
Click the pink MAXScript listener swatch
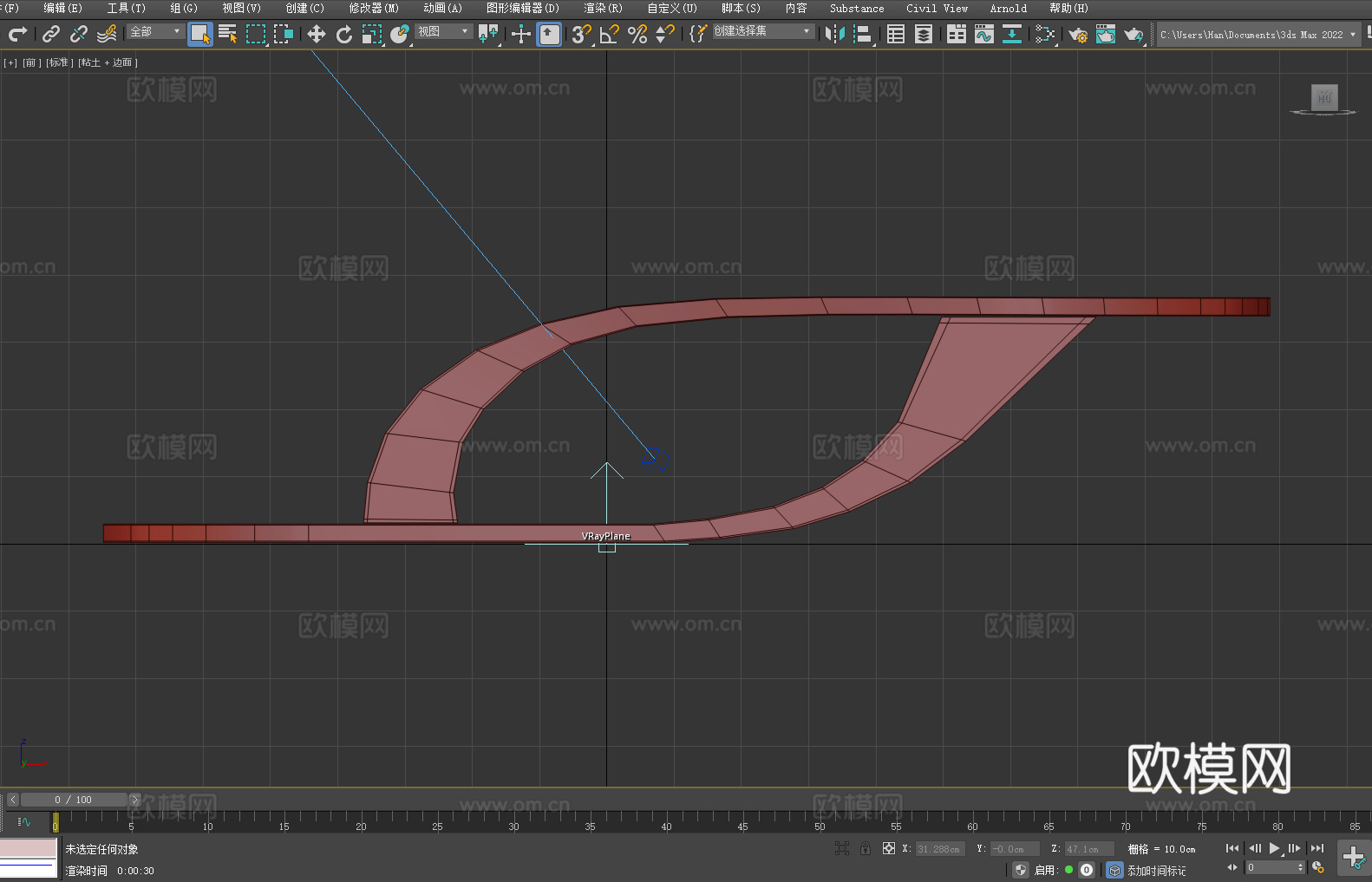[x=28, y=848]
